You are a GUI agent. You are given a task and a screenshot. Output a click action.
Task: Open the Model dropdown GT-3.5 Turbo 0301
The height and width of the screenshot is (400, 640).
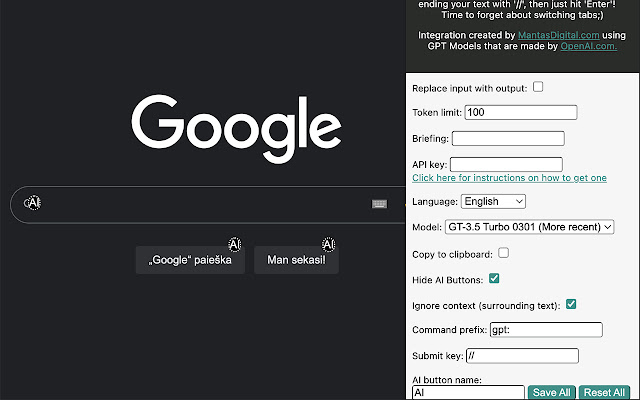[529, 227]
